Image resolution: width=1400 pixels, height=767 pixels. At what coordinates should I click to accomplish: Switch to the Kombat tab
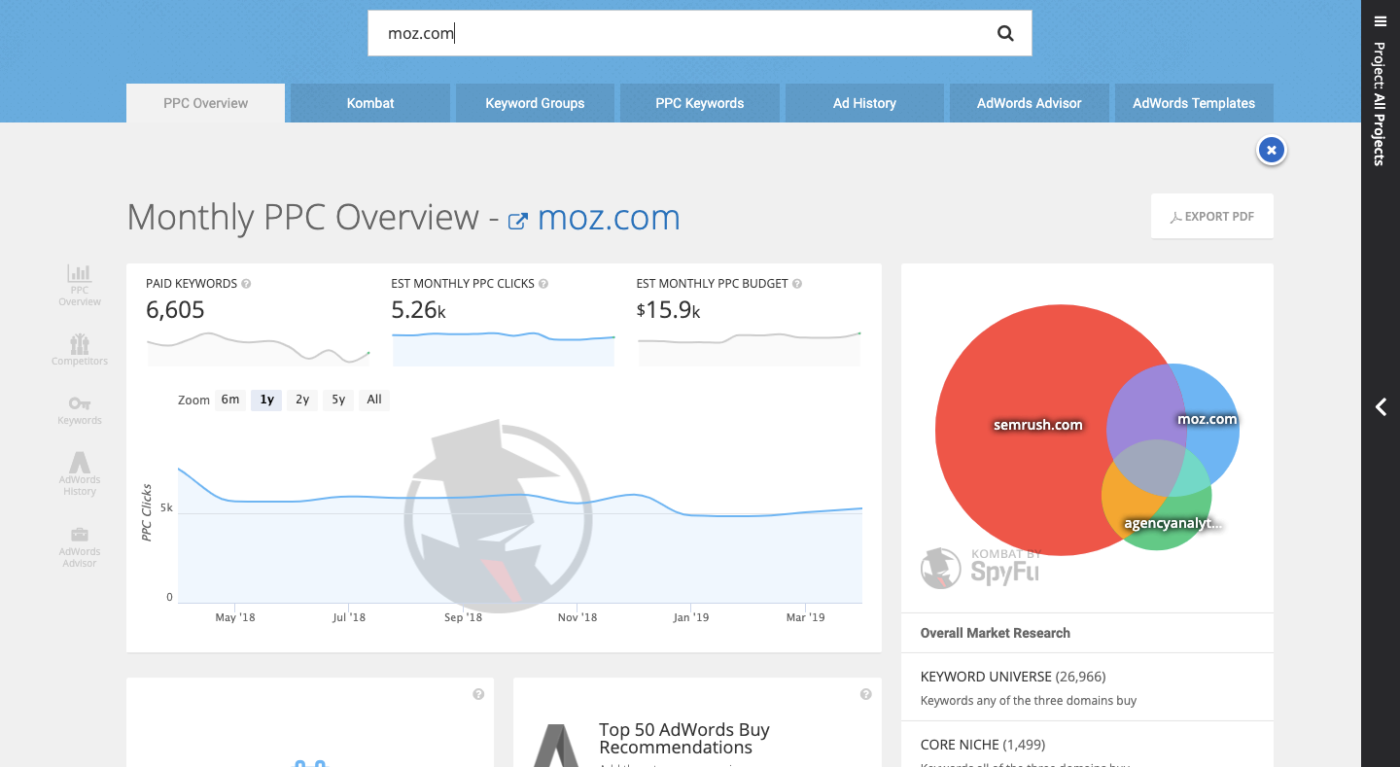tap(370, 103)
